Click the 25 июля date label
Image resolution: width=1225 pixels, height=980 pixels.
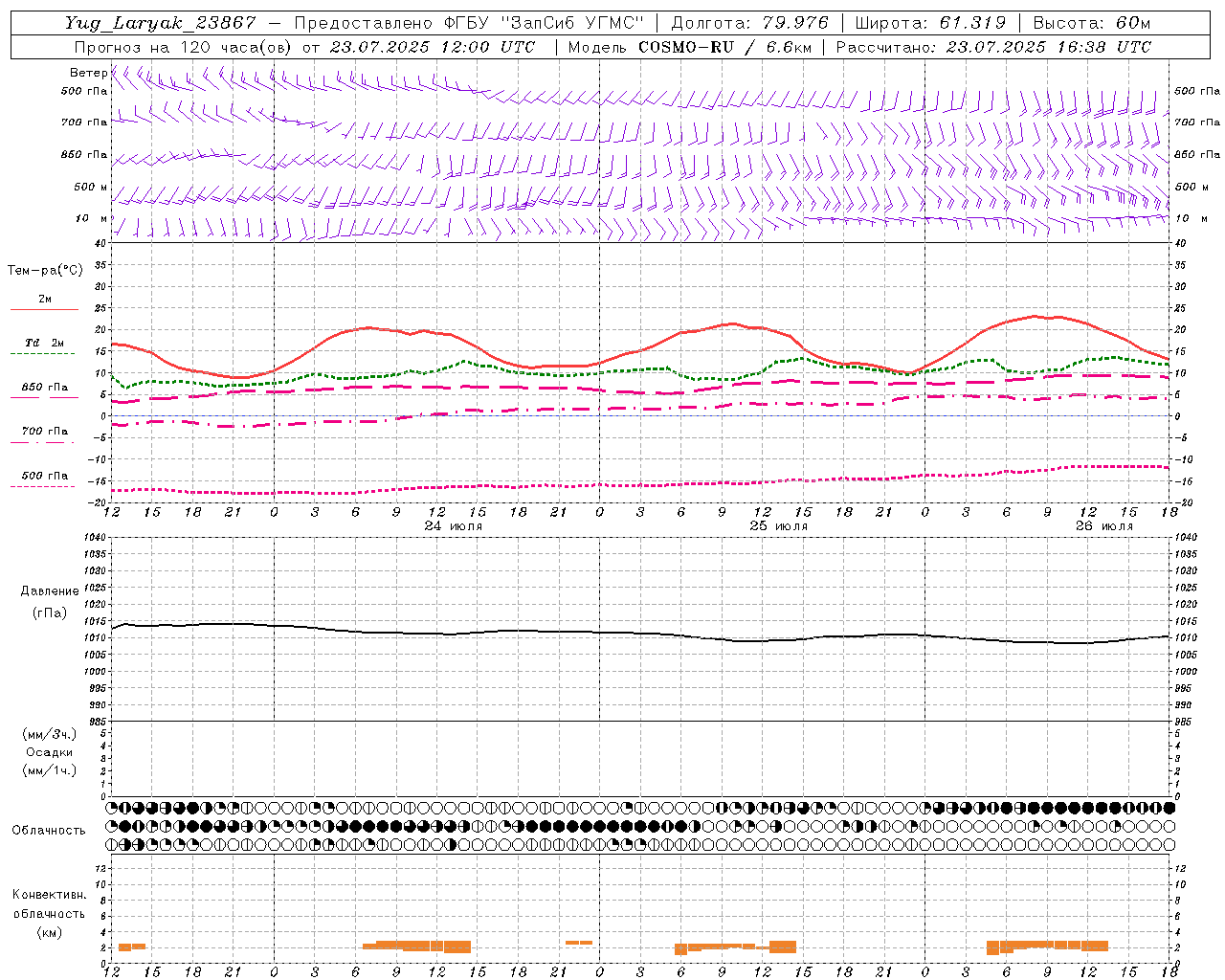779,526
